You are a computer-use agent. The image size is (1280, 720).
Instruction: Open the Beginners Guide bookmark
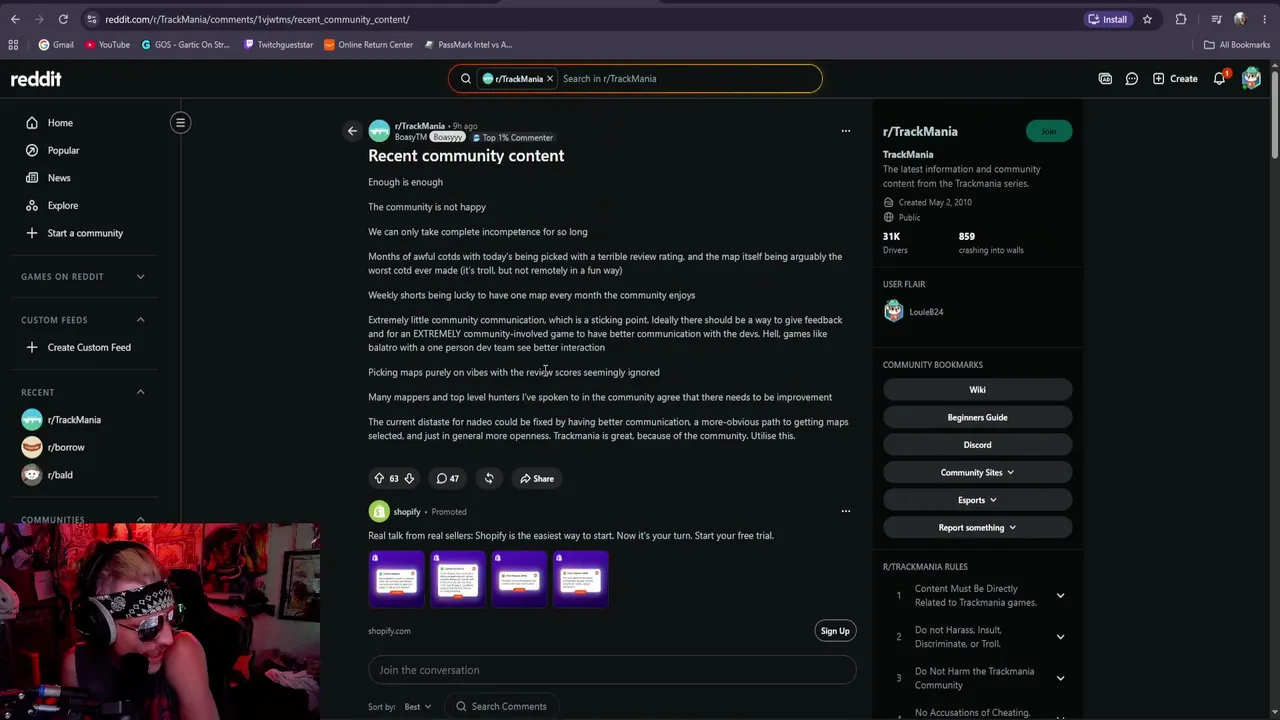pyautogui.click(x=977, y=417)
